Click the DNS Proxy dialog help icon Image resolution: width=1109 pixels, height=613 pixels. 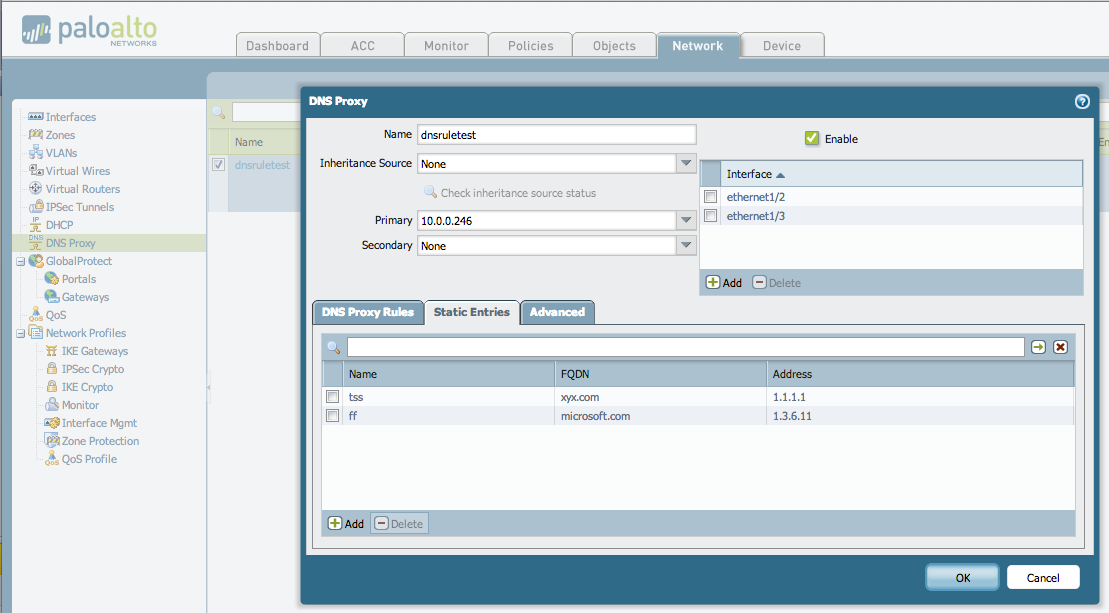[1082, 102]
